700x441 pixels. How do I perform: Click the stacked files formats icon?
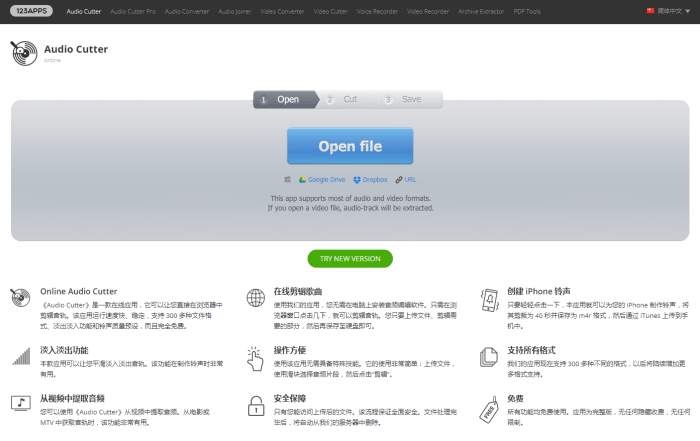pyautogui.click(x=489, y=357)
